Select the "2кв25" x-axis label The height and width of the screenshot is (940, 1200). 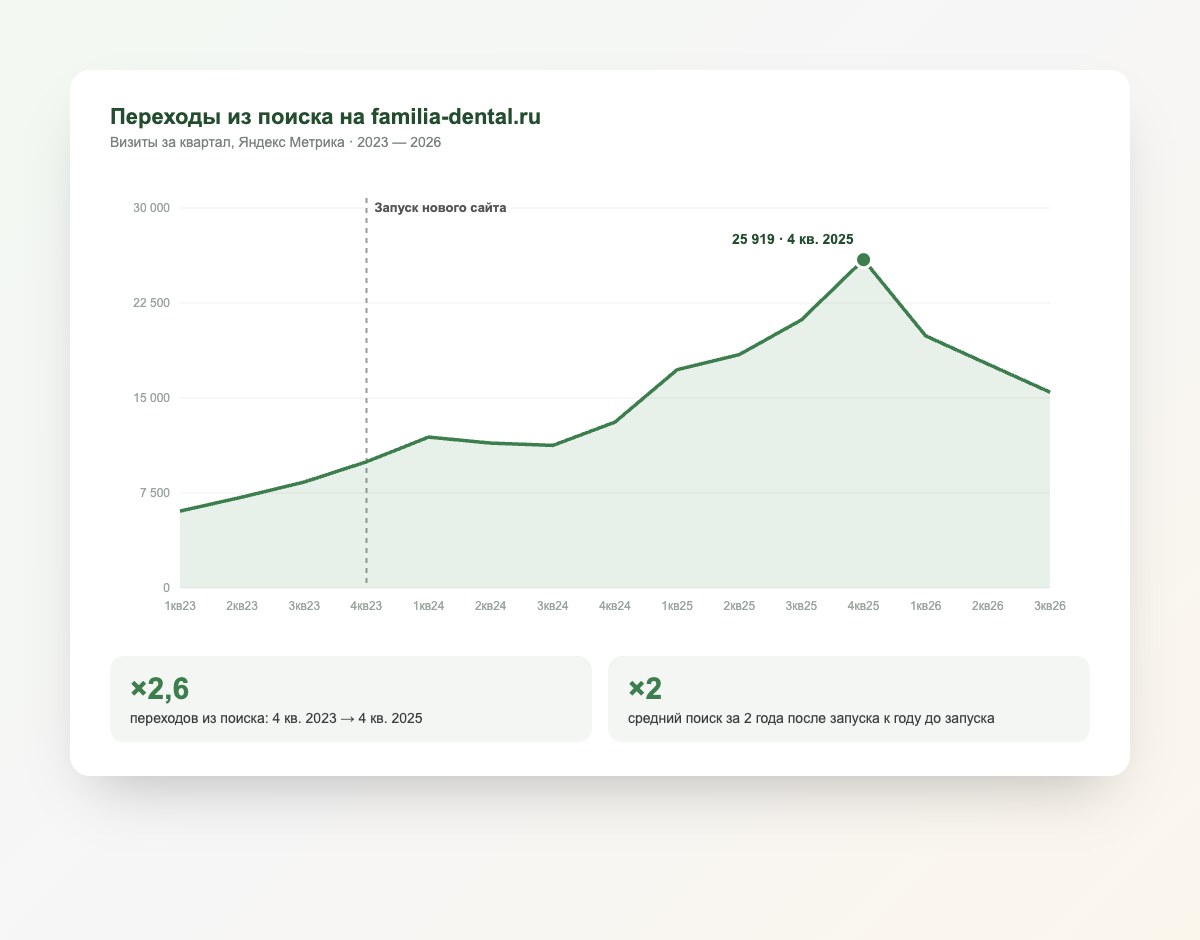(739, 606)
